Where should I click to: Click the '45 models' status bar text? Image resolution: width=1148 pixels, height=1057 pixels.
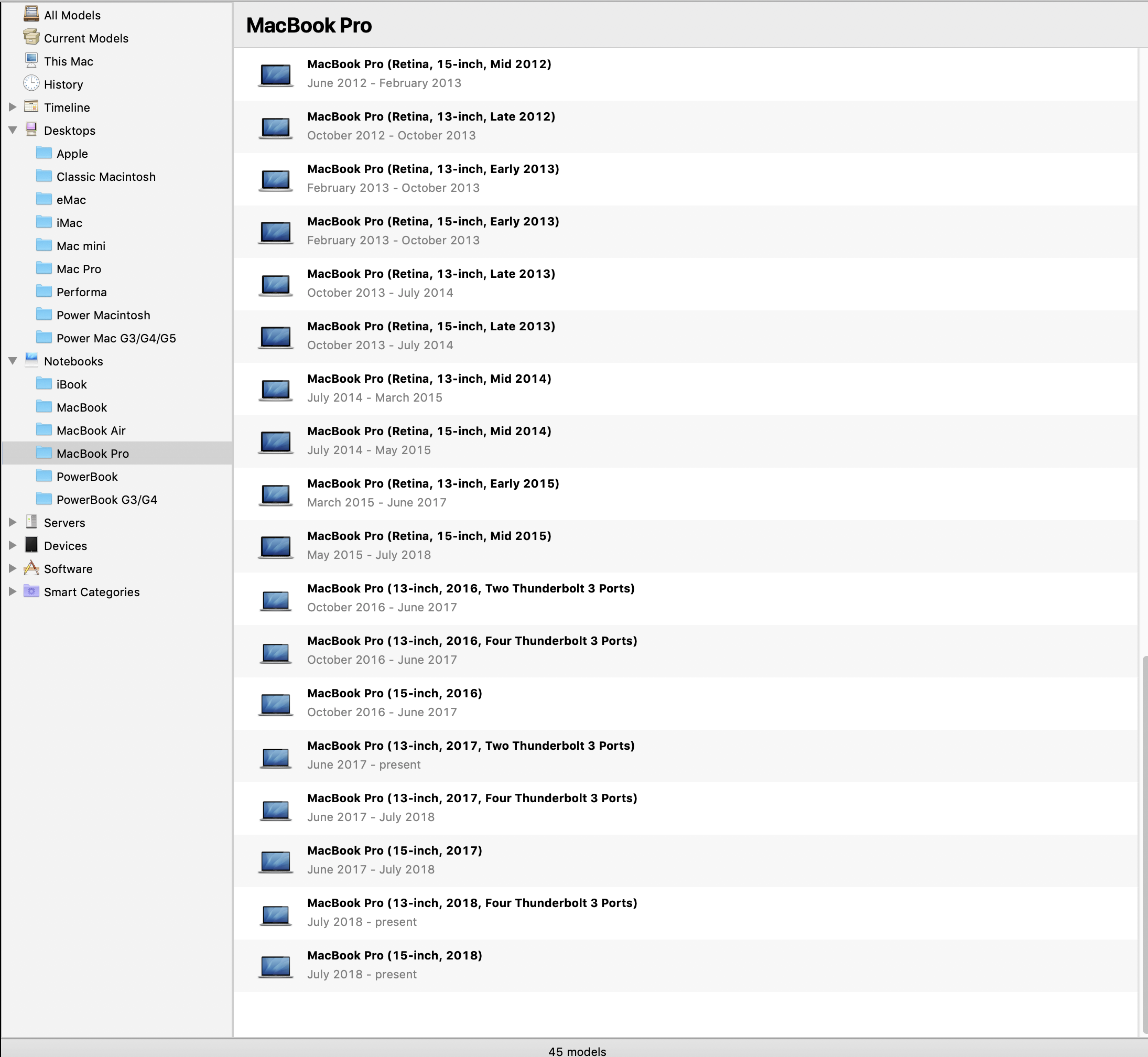(577, 1051)
